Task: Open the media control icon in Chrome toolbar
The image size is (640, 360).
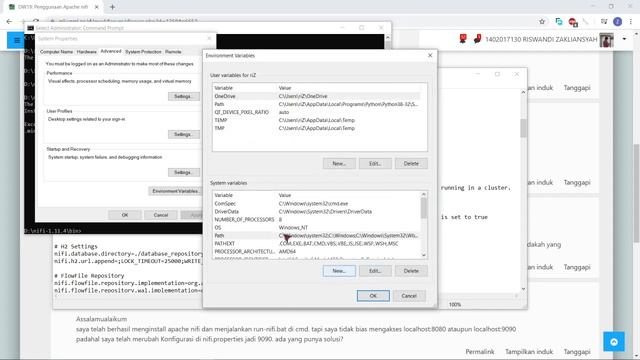Action: point(604,22)
